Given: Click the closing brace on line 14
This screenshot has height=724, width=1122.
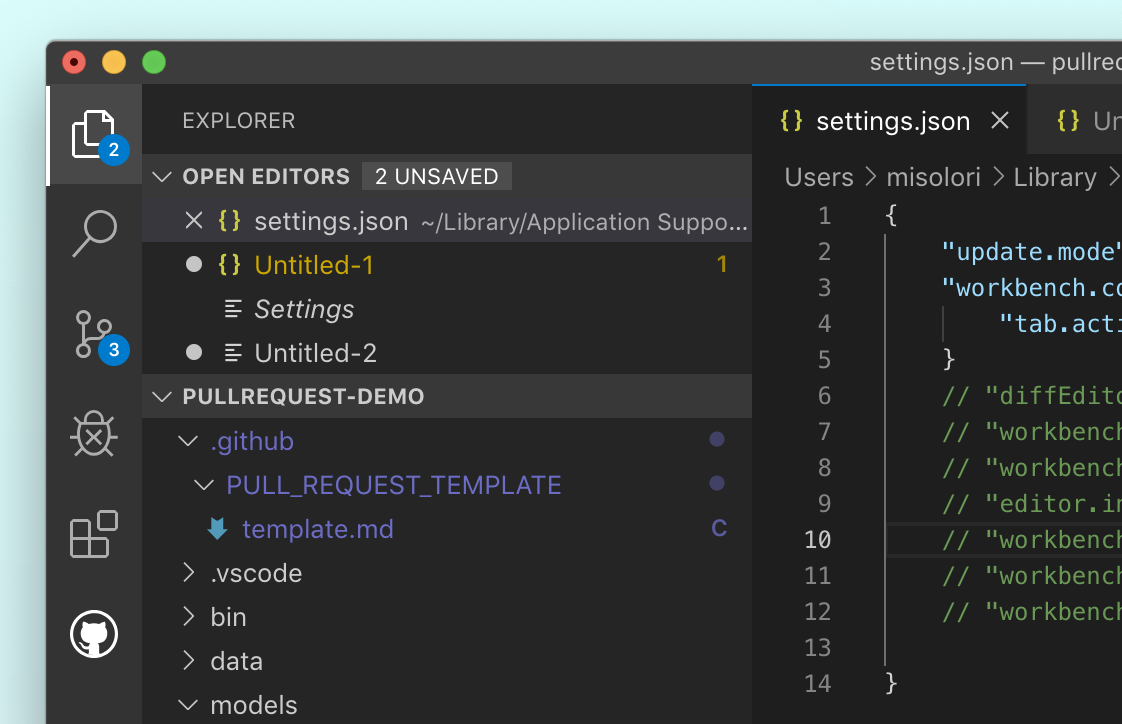Looking at the screenshot, I should point(891,683).
